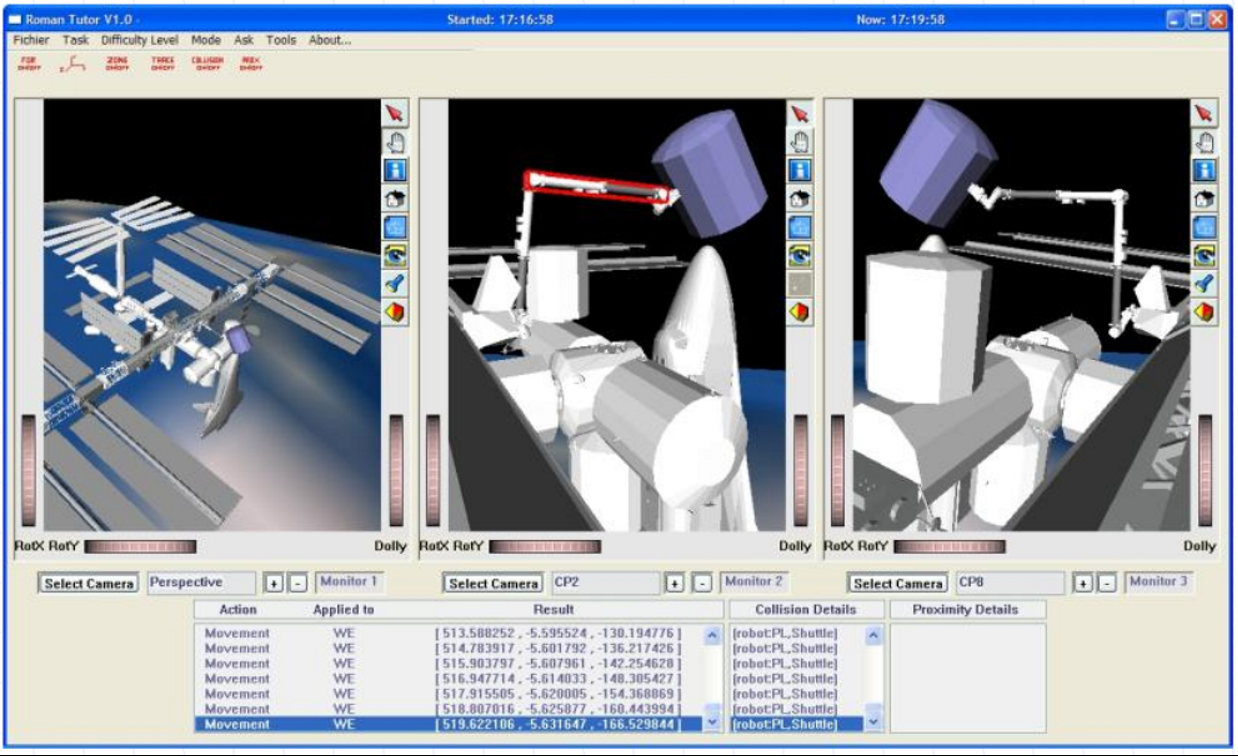The height and width of the screenshot is (756, 1238).
Task: Open the Fichier menu
Action: [x=31, y=40]
